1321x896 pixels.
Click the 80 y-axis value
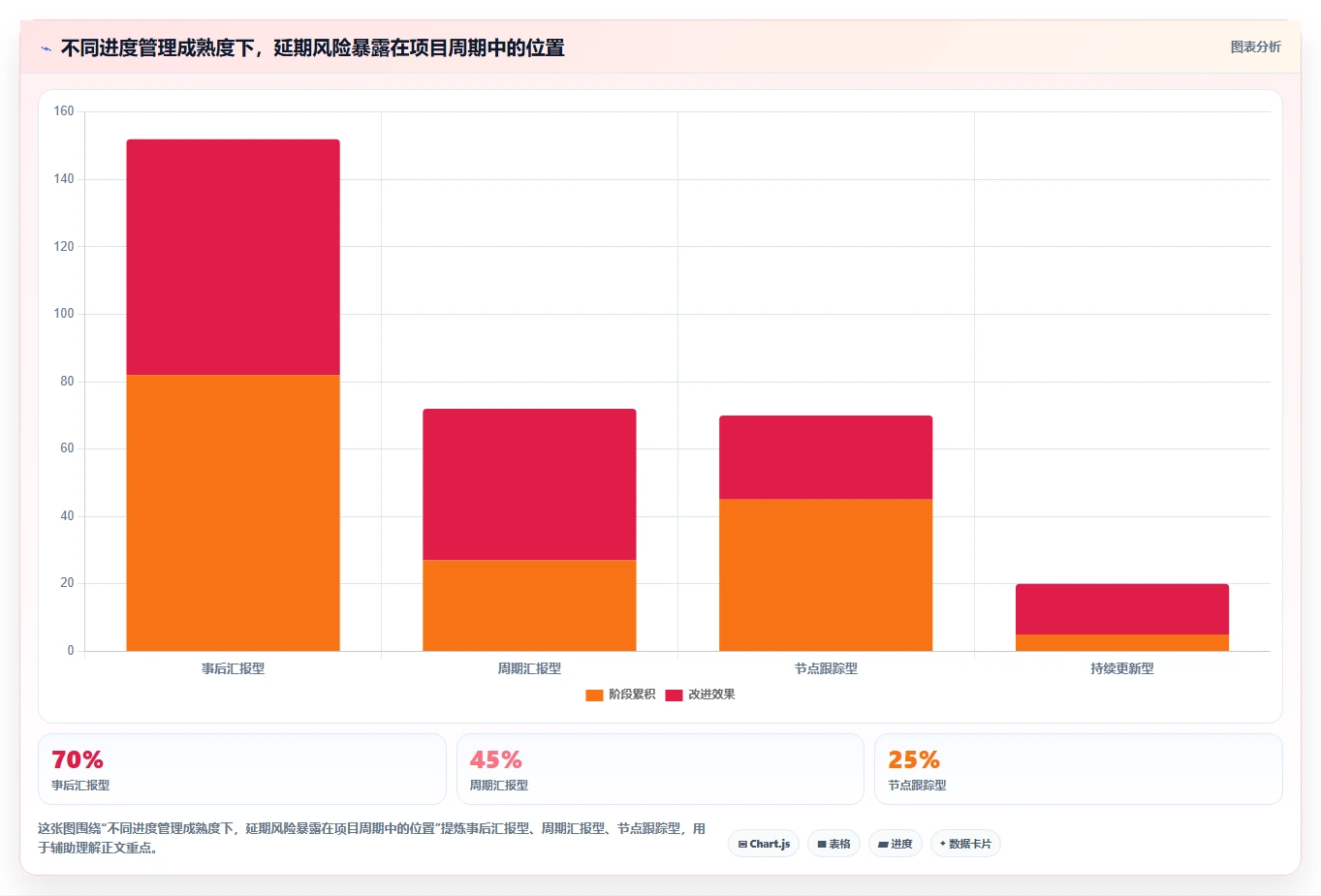[67, 381]
